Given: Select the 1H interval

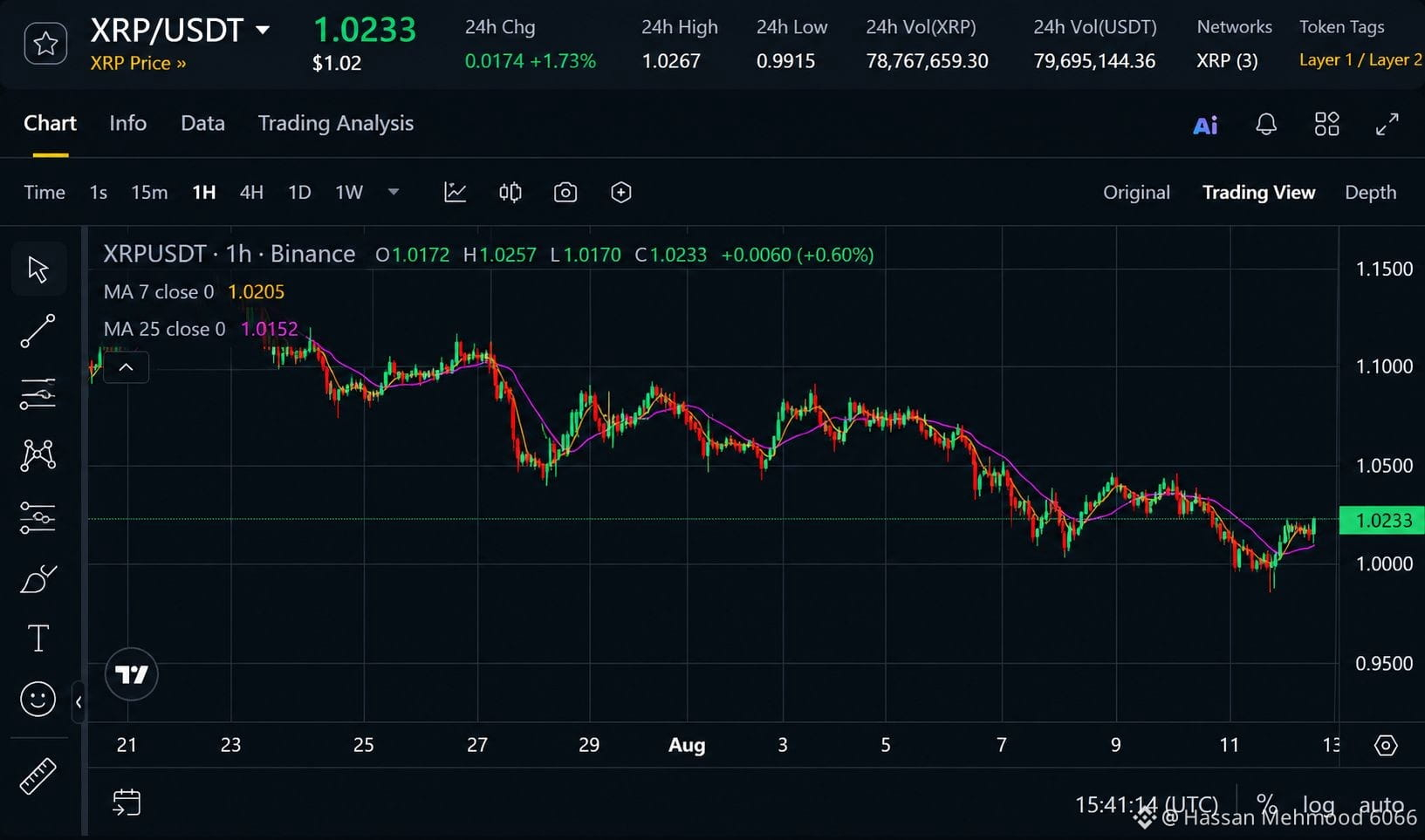Looking at the screenshot, I should click(203, 192).
